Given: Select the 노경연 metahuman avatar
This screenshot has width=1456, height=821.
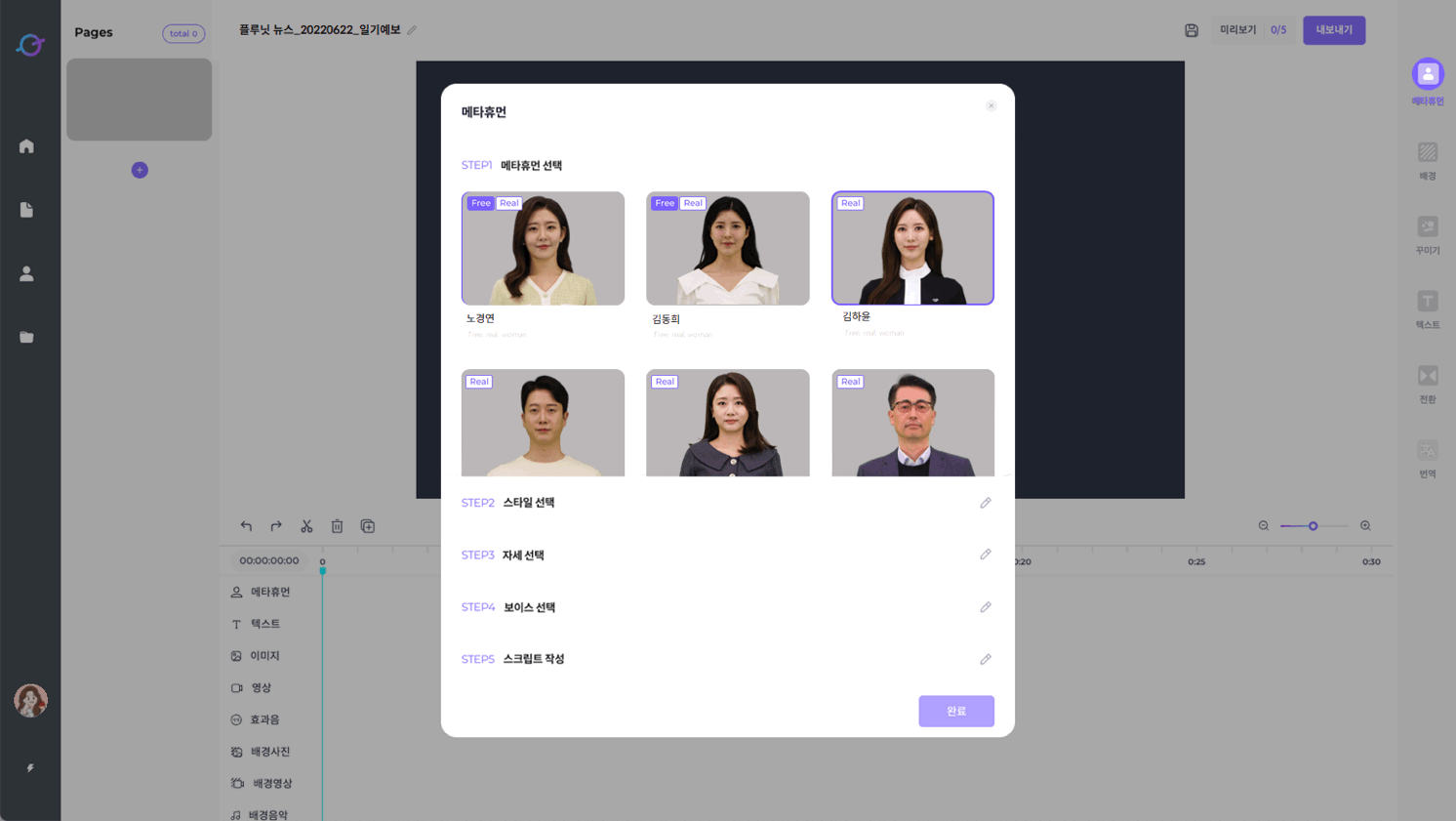Looking at the screenshot, I should point(543,249).
